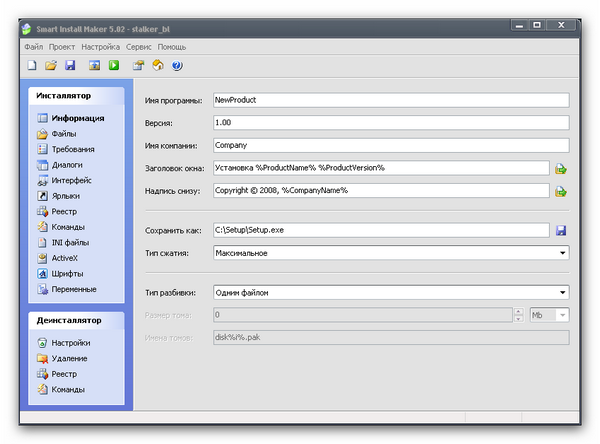600x444 pixels.
Task: Click the insert variable icon beside Заголовок окна
Action: point(561,168)
